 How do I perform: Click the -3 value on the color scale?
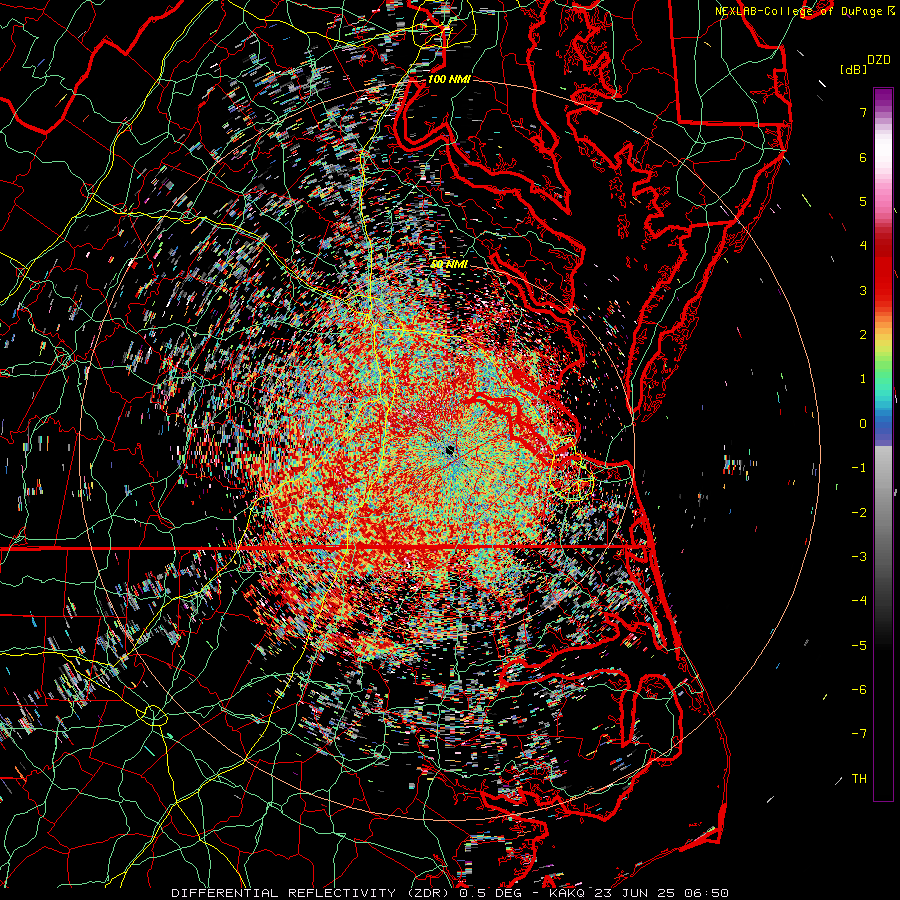point(859,557)
